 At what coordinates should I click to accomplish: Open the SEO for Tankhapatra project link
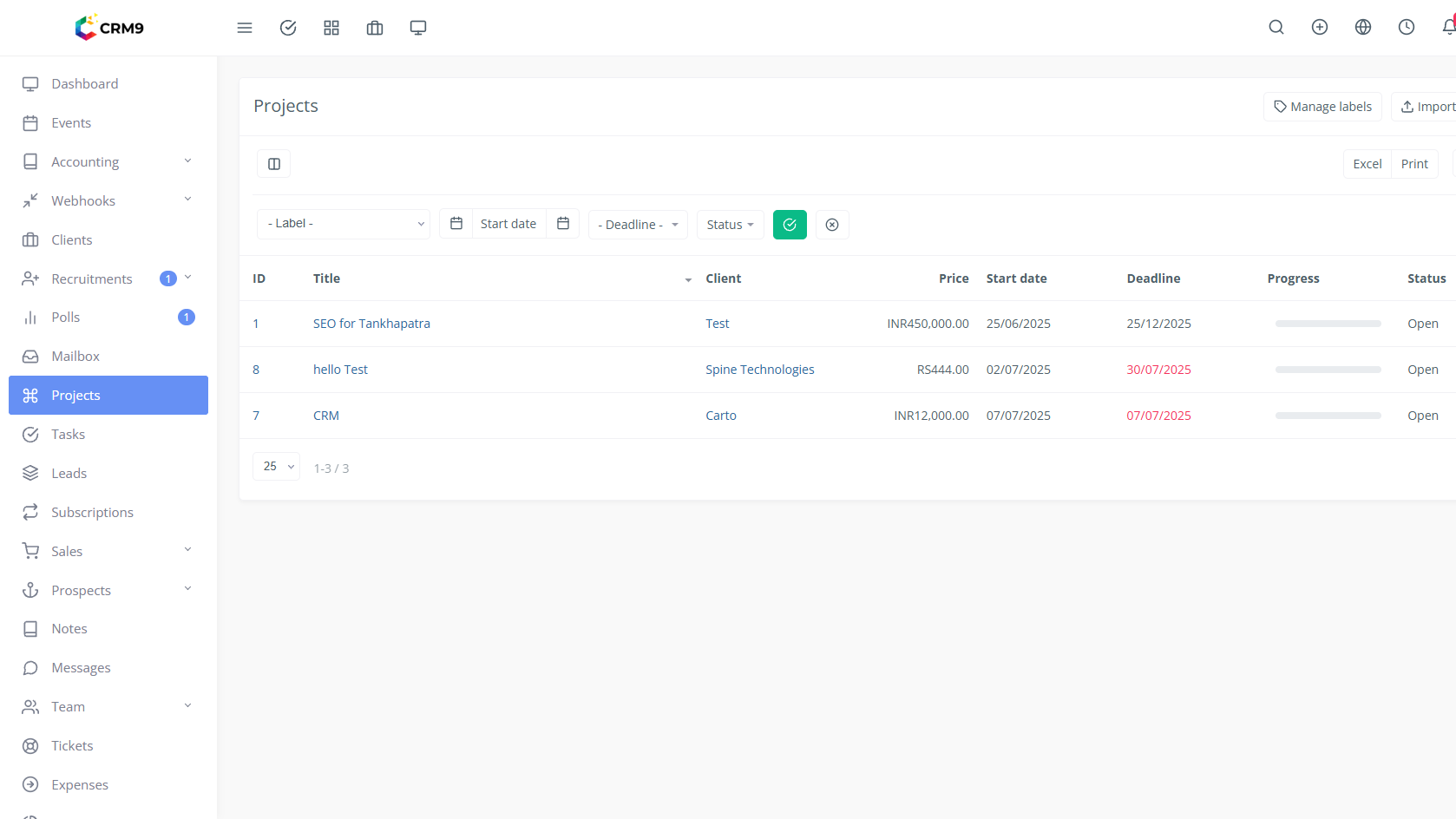click(371, 324)
